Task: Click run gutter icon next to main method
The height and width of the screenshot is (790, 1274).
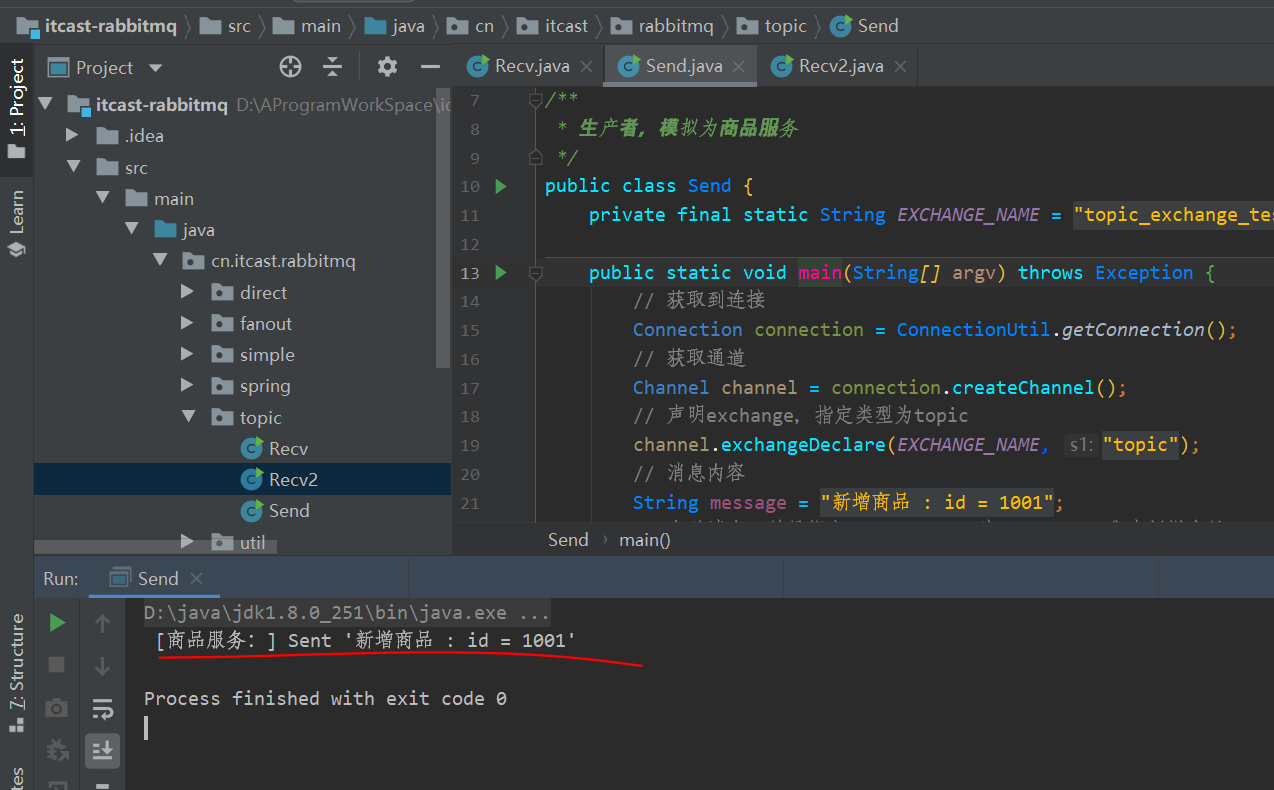Action: click(x=501, y=272)
